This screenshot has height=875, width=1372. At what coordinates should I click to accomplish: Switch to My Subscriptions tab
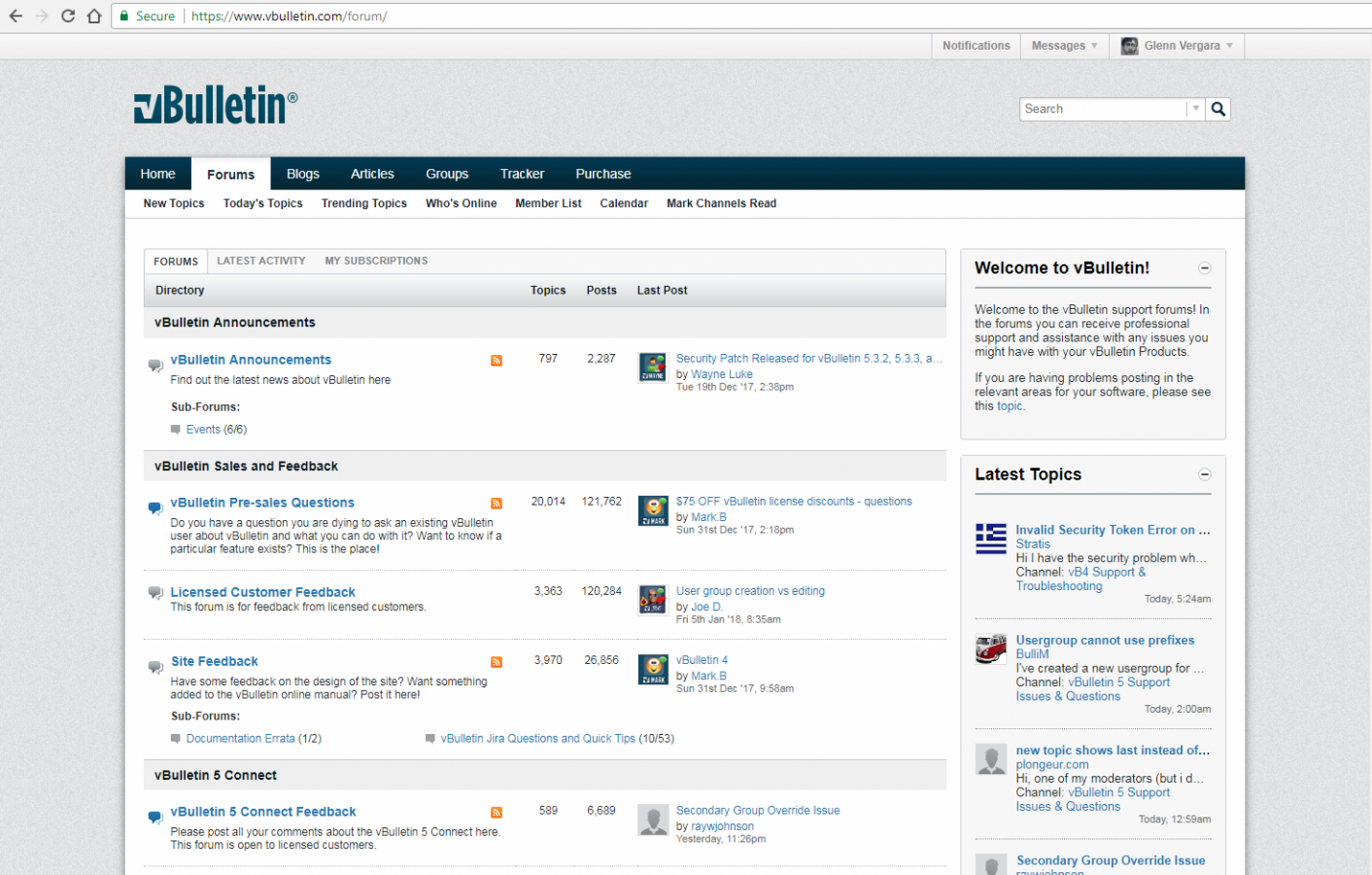click(x=376, y=261)
